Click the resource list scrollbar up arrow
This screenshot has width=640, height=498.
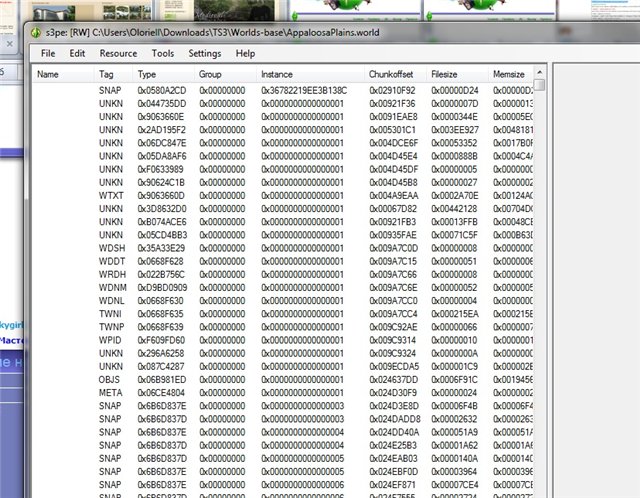pyautogui.click(x=540, y=86)
